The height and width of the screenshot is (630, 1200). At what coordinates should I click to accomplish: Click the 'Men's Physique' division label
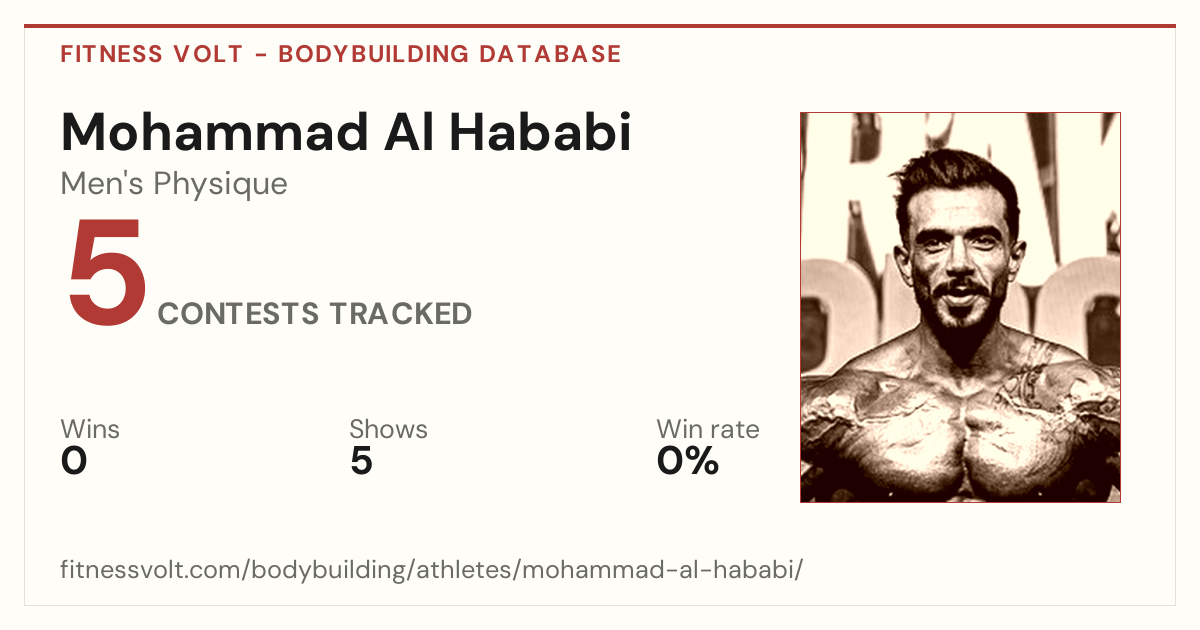(174, 184)
